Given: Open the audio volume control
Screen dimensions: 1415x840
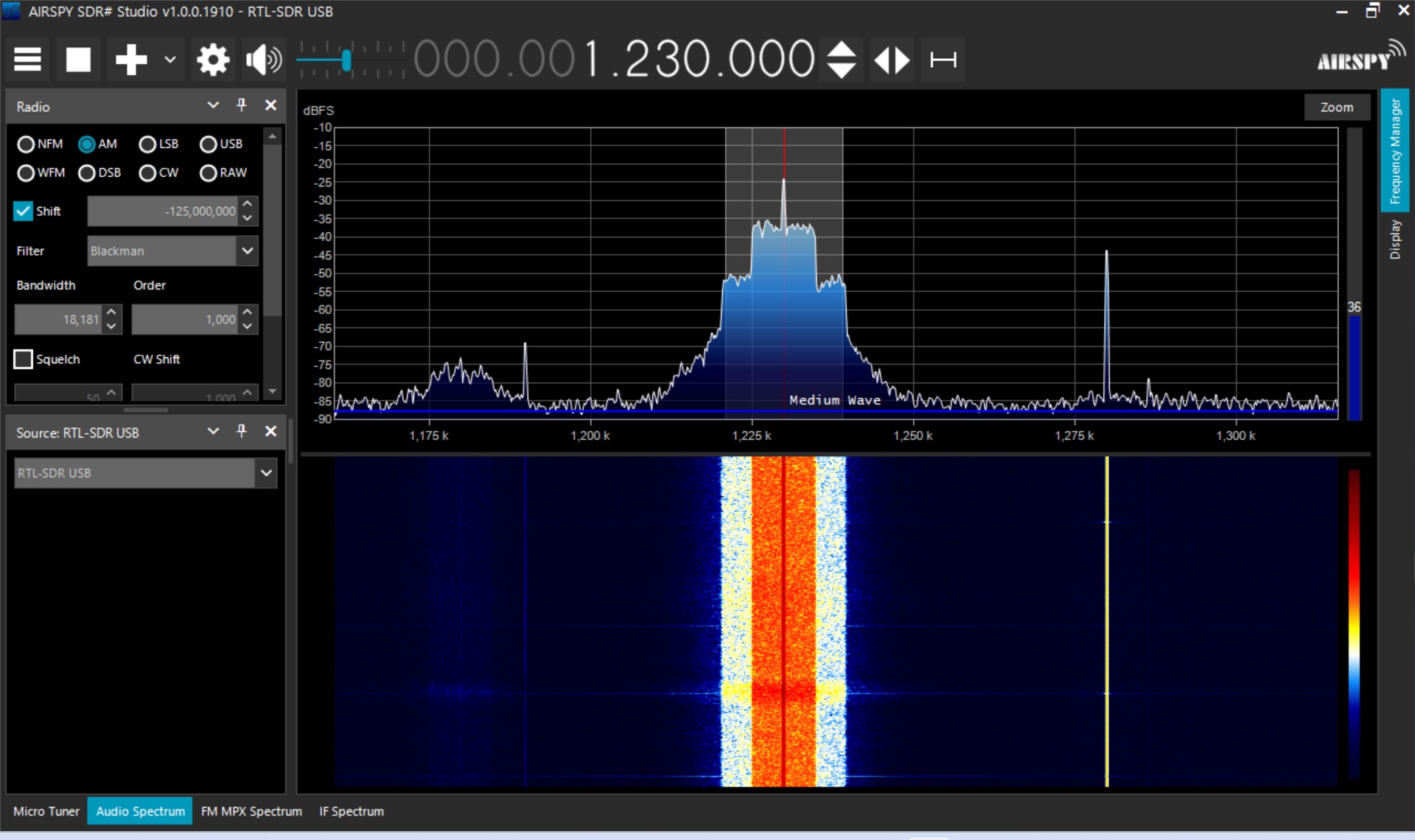Looking at the screenshot, I should (263, 59).
